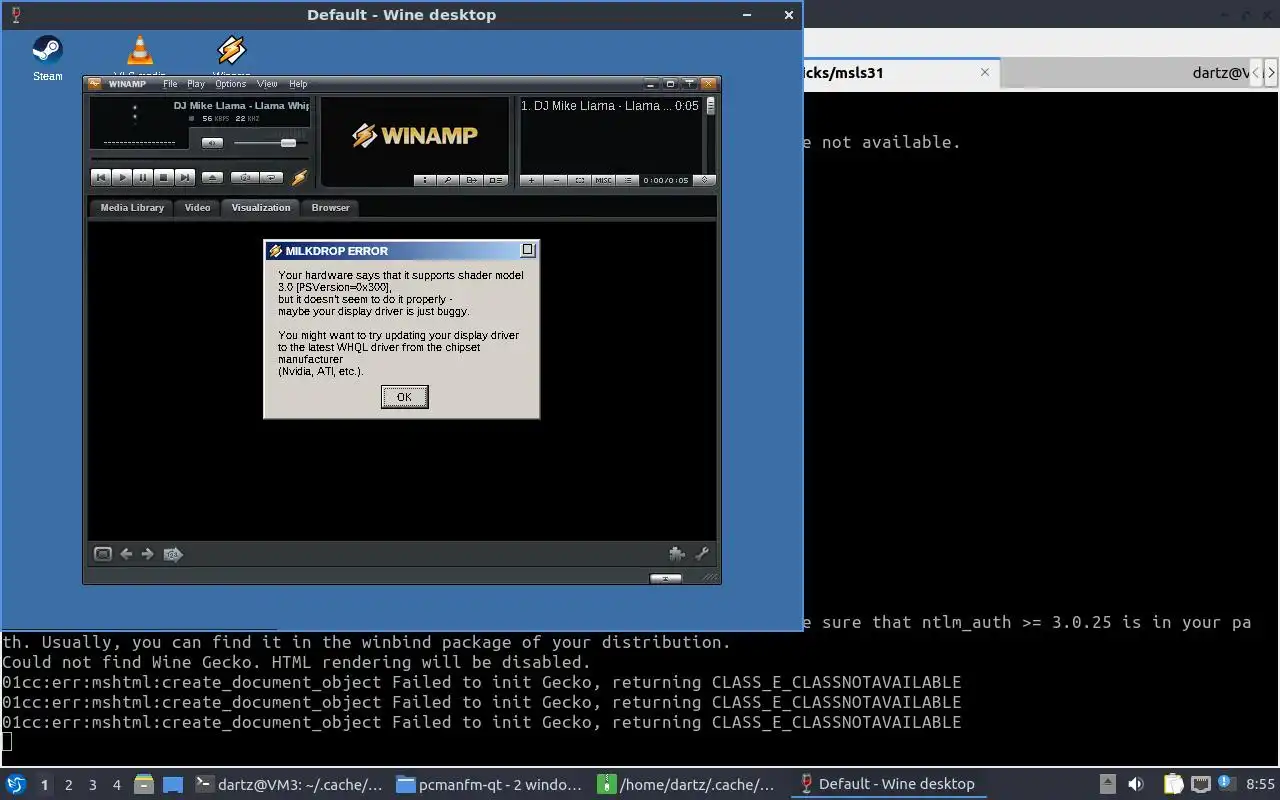Expand the terminal tab scroll arrow
This screenshot has width=1280, height=800.
click(x=1271, y=72)
